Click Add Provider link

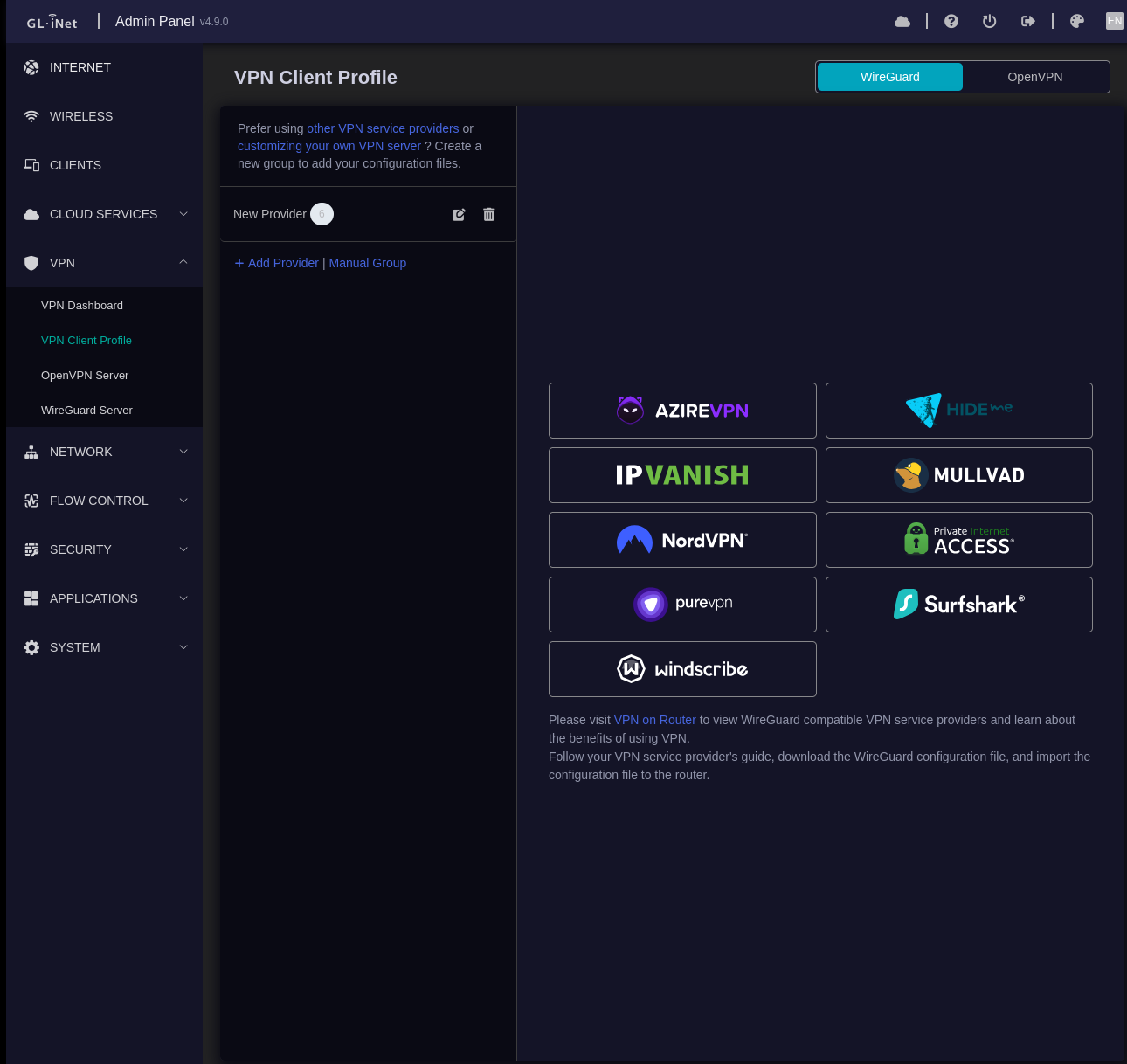click(283, 263)
